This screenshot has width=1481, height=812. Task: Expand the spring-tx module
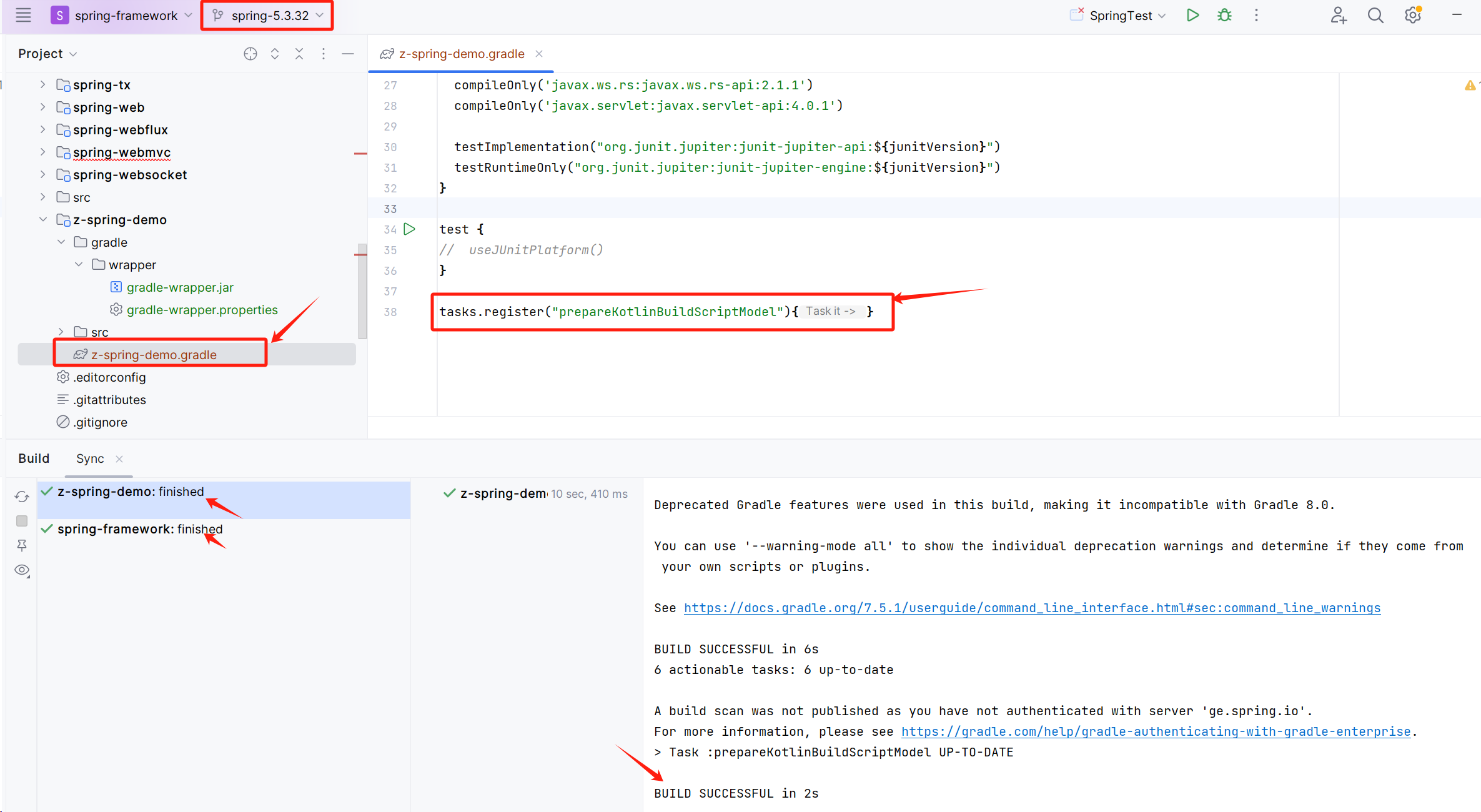[42, 84]
